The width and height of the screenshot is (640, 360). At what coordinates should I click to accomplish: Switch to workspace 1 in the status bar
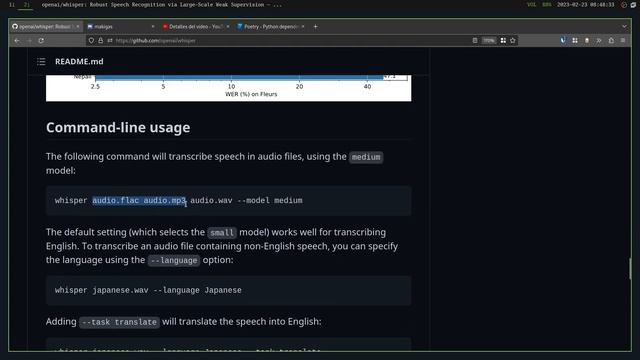tap(12, 4)
